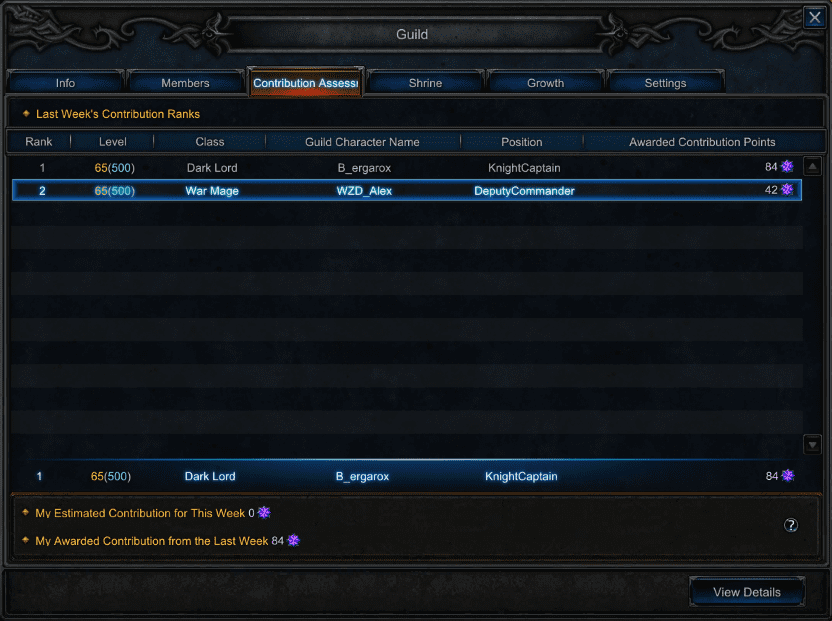Switch to the Settings tab
The image size is (832, 621).
click(665, 83)
